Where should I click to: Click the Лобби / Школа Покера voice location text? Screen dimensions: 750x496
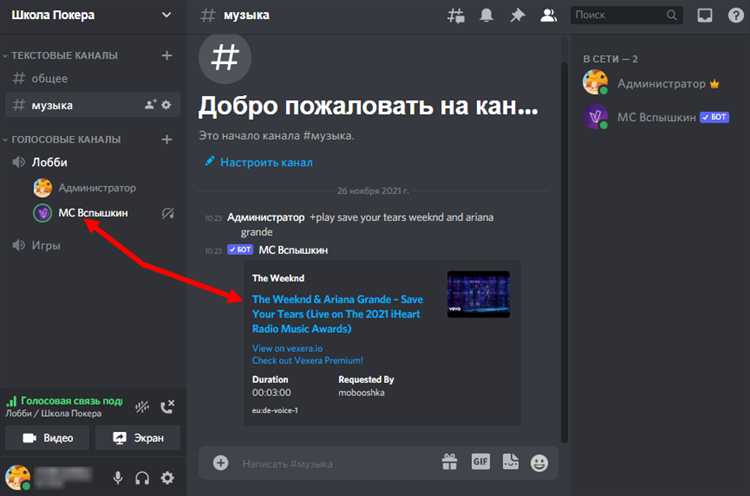click(54, 414)
